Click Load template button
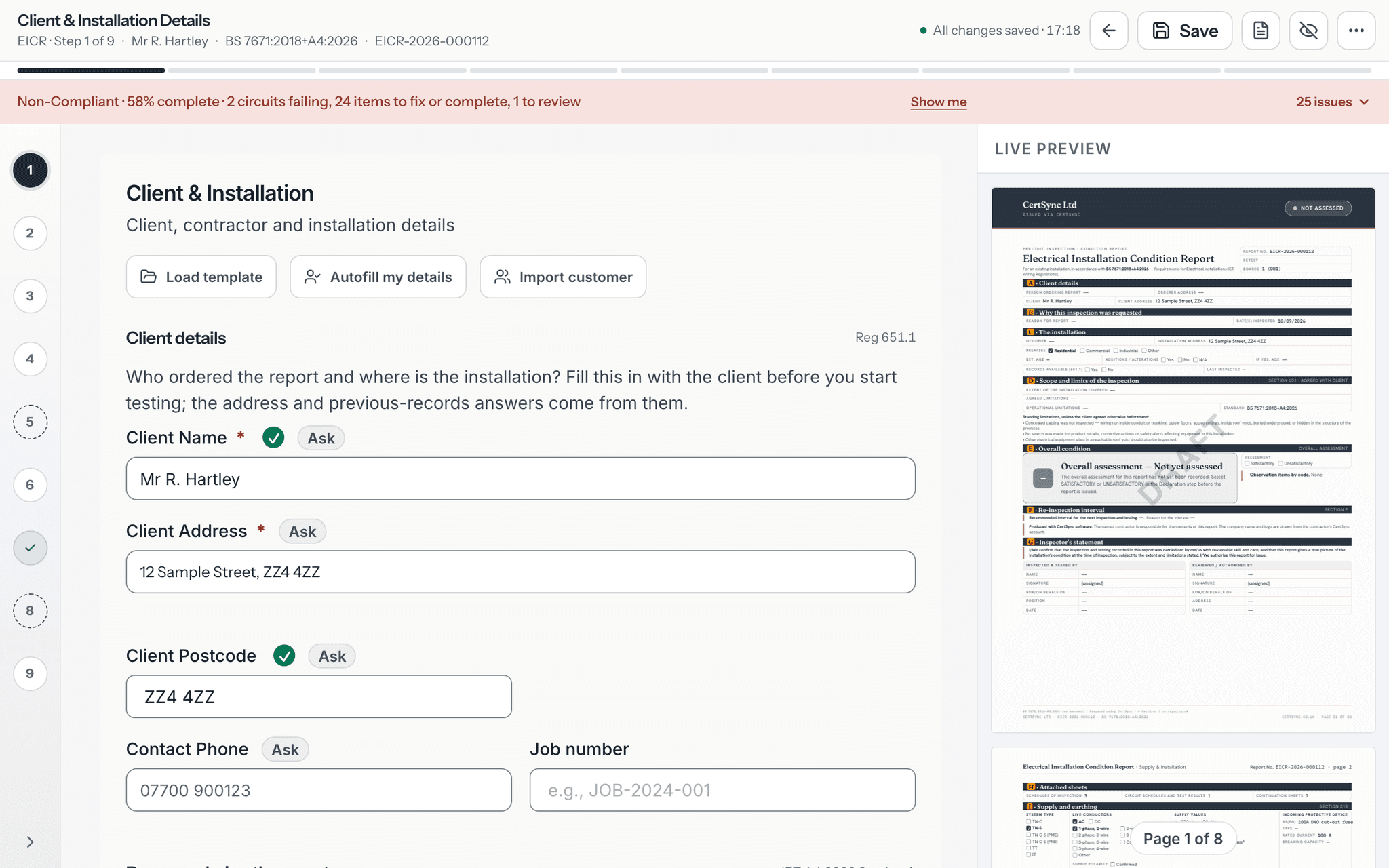Image resolution: width=1389 pixels, height=868 pixels. click(201, 277)
